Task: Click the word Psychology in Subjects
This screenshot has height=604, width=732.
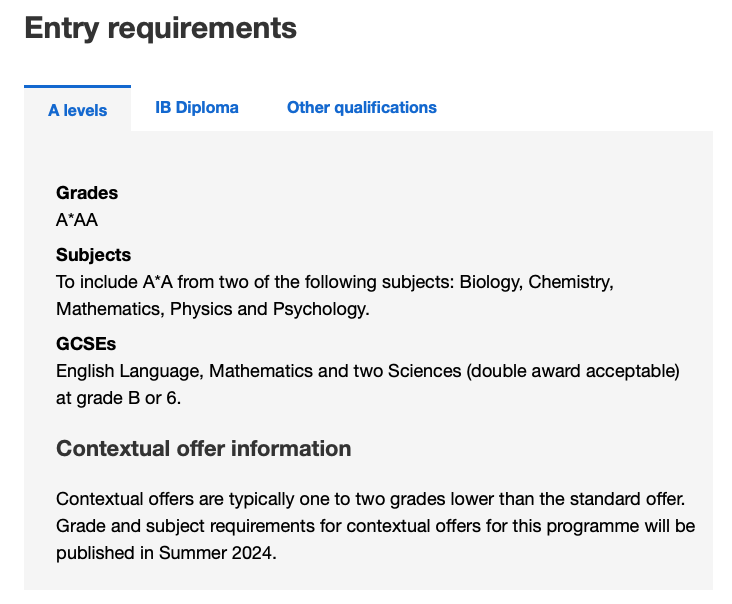Action: point(320,309)
